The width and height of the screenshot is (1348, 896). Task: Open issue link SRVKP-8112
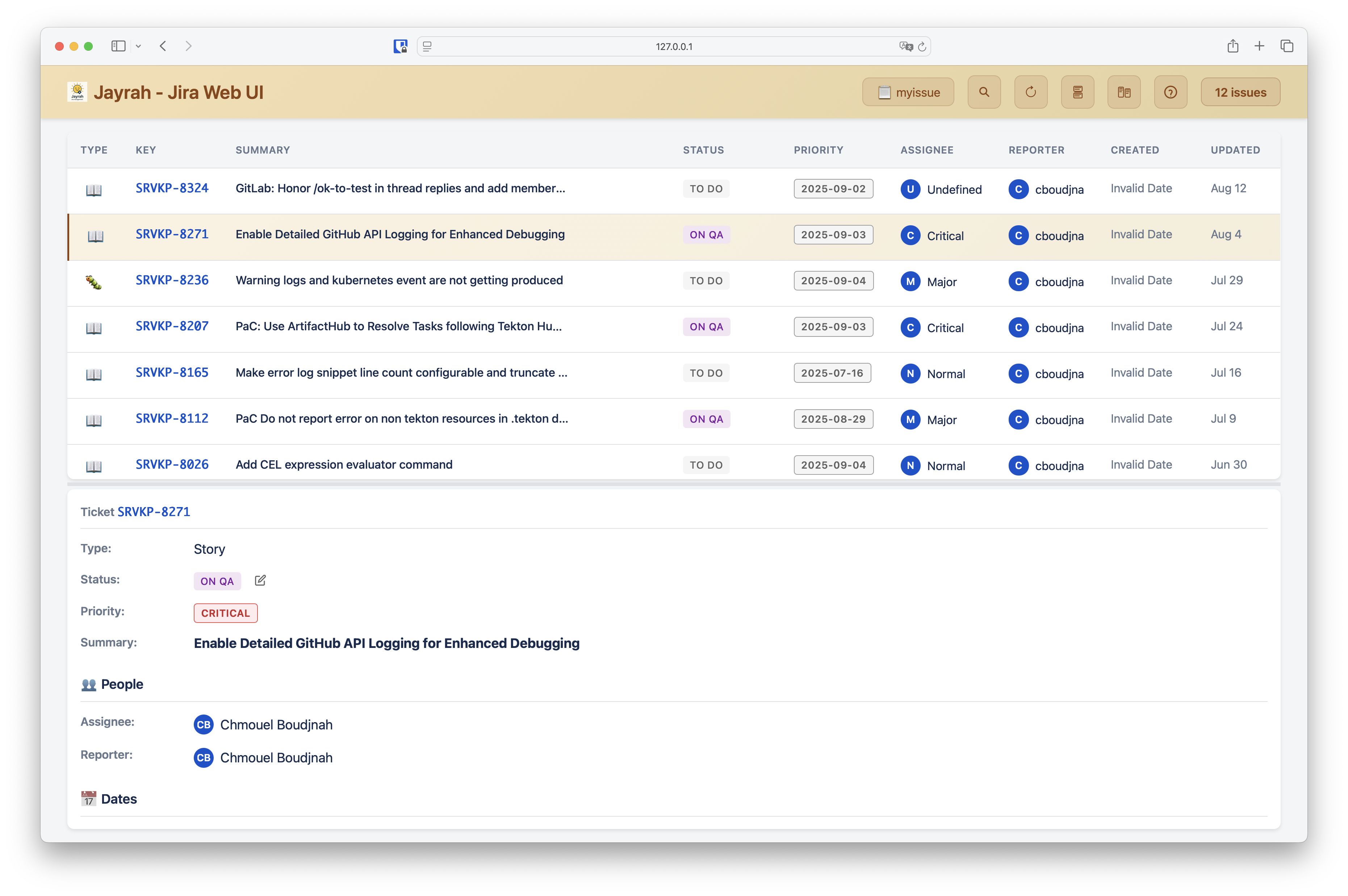pyautogui.click(x=172, y=418)
